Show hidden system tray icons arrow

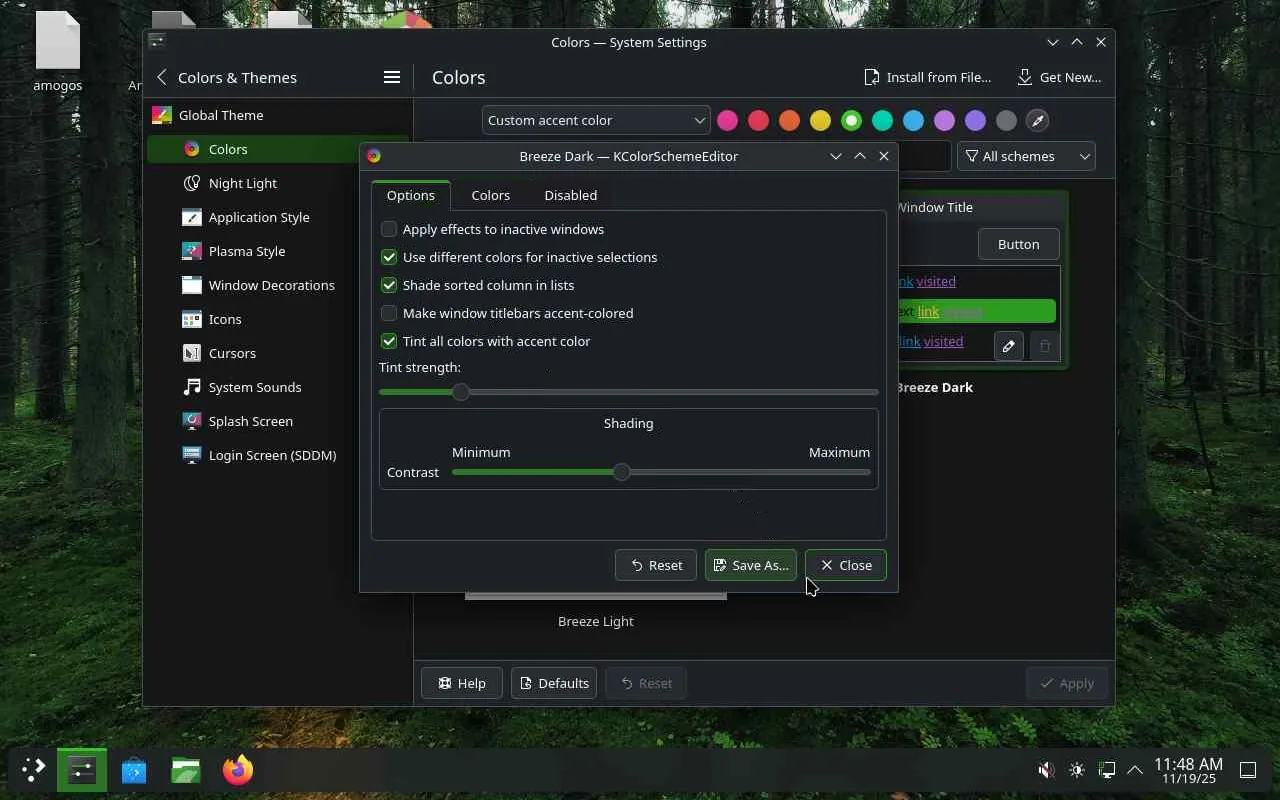[1135, 770]
